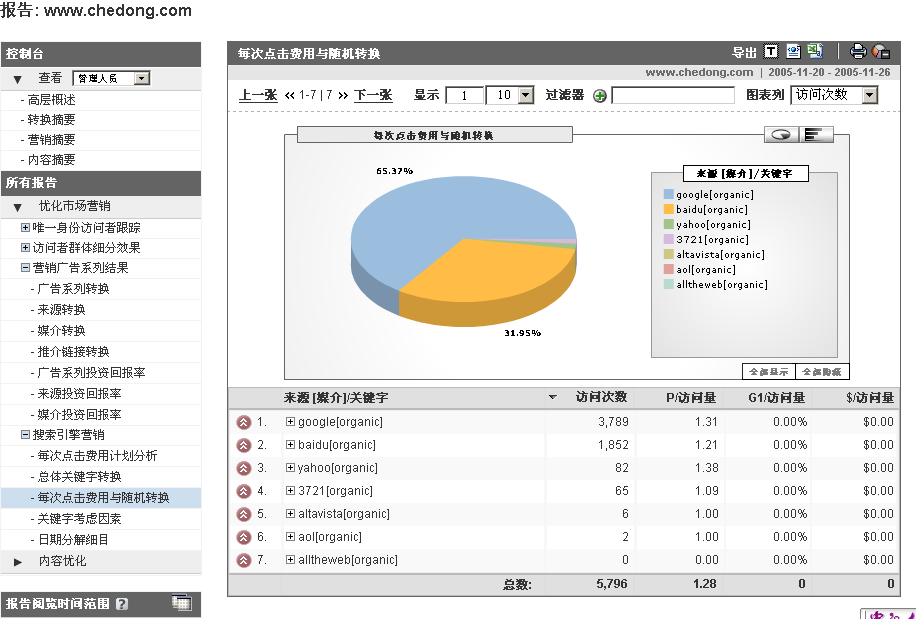This screenshot has height=619, width=916.
Task: Expand yahoo[organic] row plus box
Action: click(x=290, y=468)
